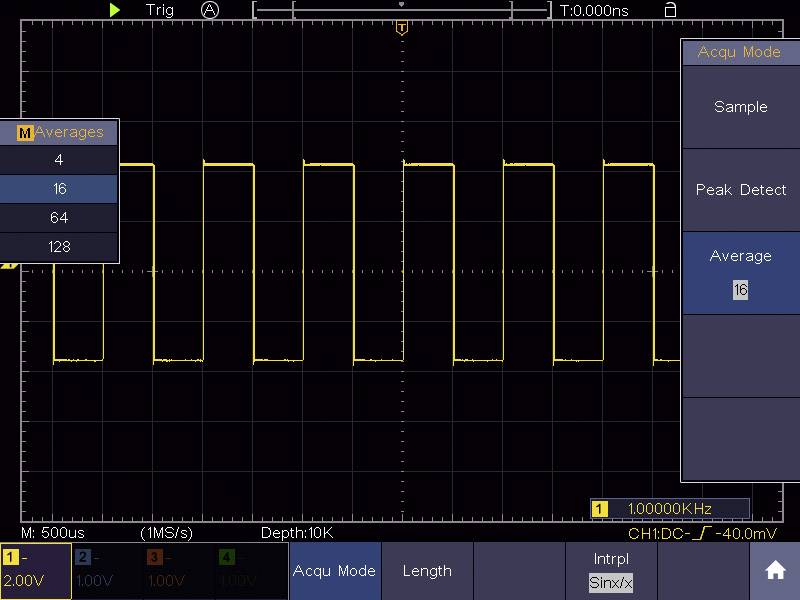Select 64 from the Averages list
The height and width of the screenshot is (600, 800).
[59, 217]
